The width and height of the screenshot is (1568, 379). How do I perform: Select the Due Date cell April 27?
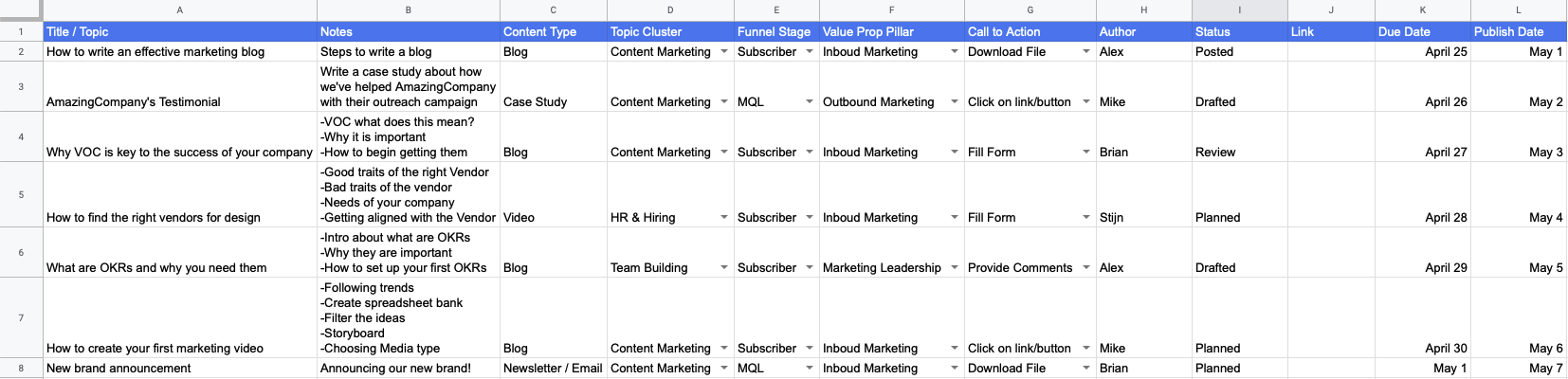tap(1423, 153)
